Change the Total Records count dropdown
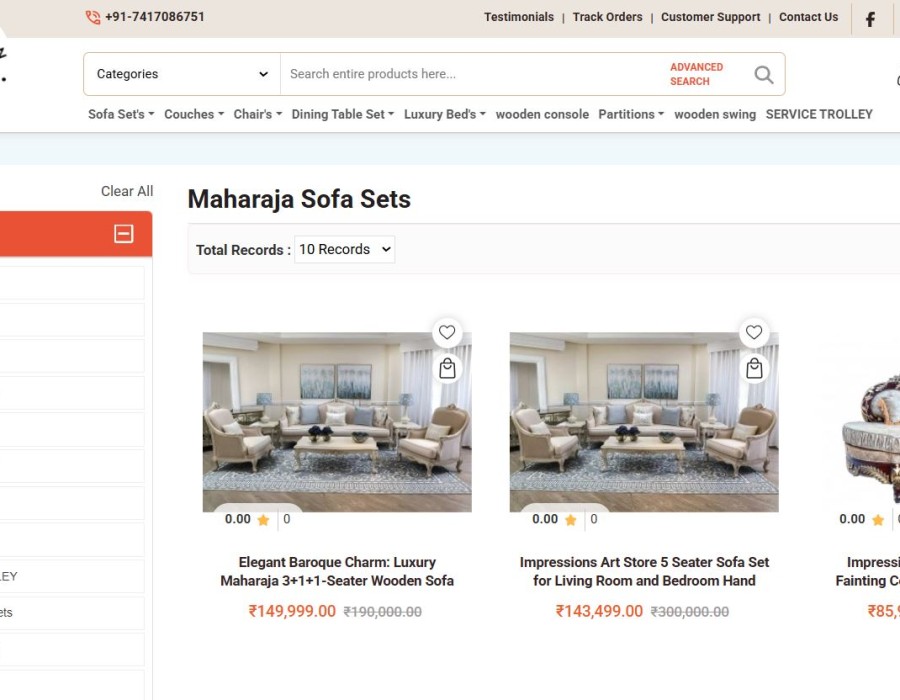 coord(344,249)
